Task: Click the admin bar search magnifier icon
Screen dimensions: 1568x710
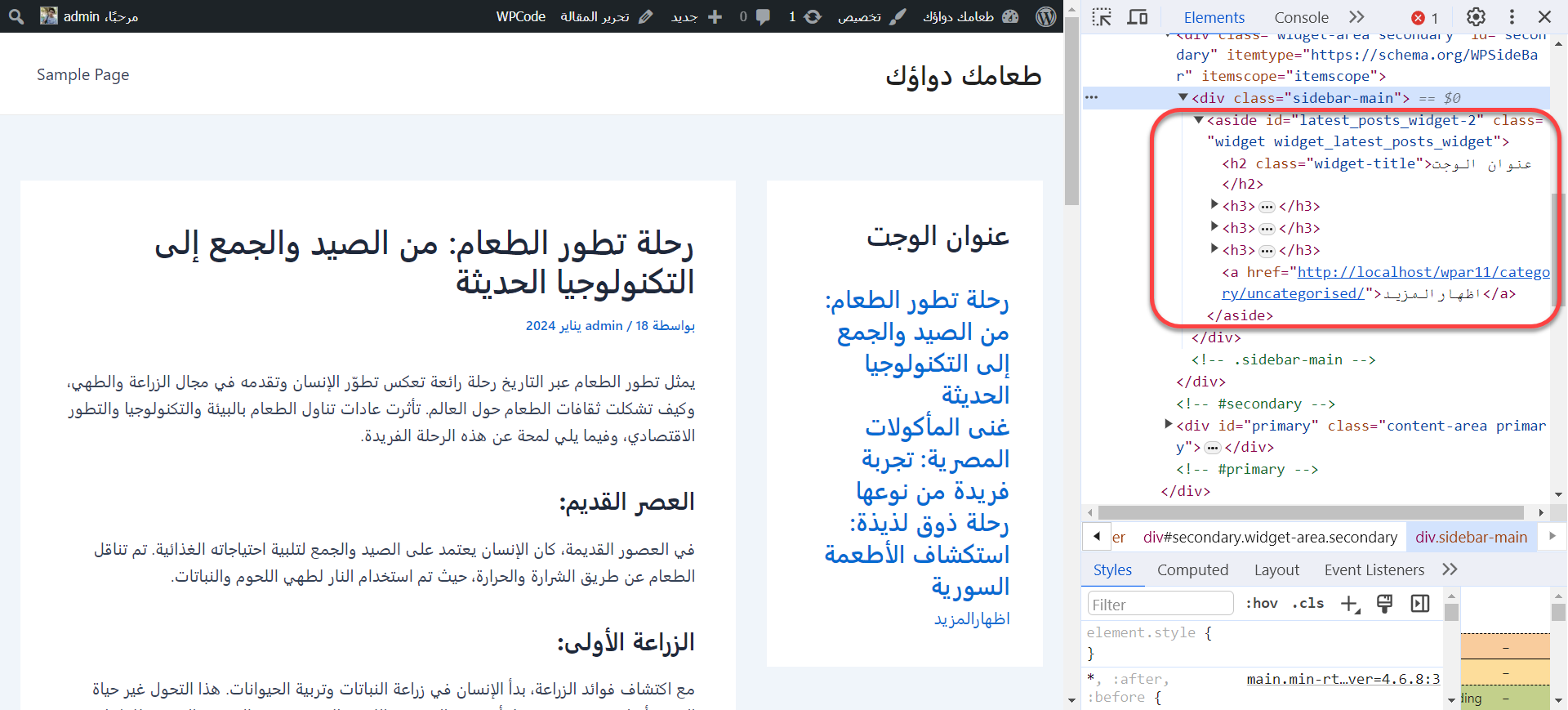Action: click(16, 16)
